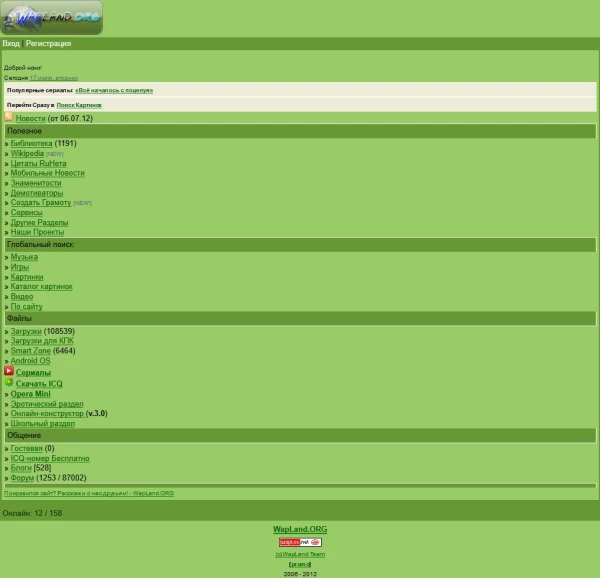This screenshot has width=600, height=578.
Task: Open the Вход login link
Action: (x=11, y=44)
